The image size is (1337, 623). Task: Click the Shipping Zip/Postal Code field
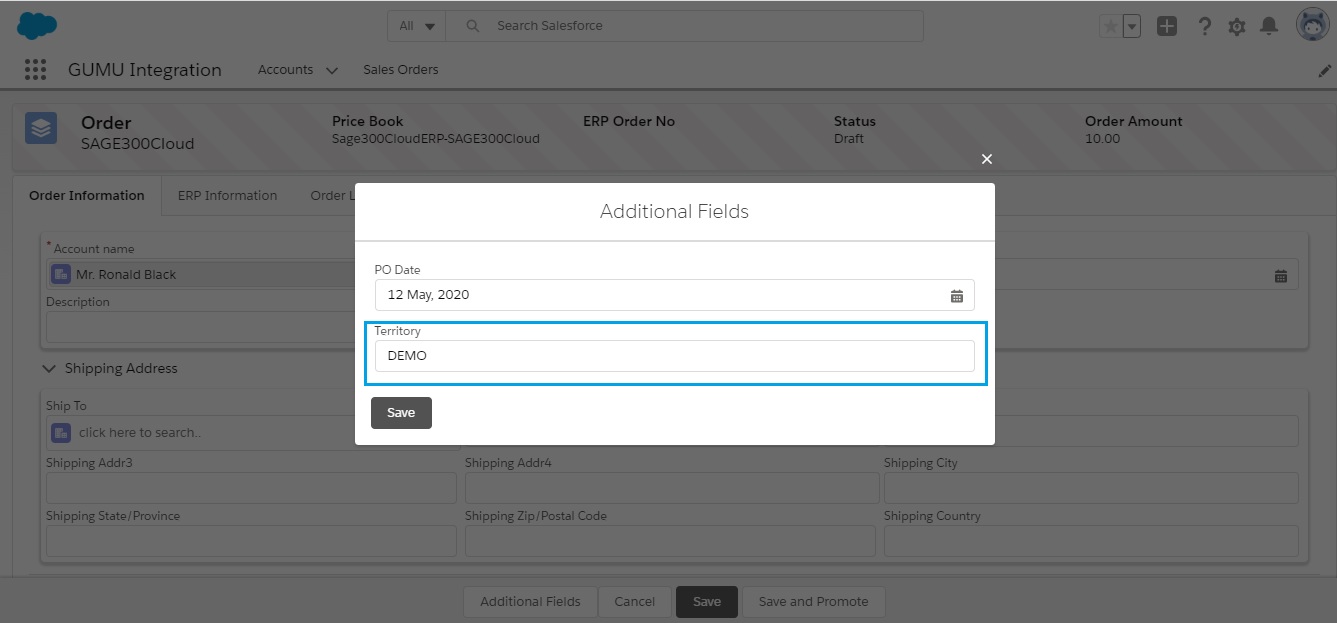pyautogui.click(x=671, y=541)
